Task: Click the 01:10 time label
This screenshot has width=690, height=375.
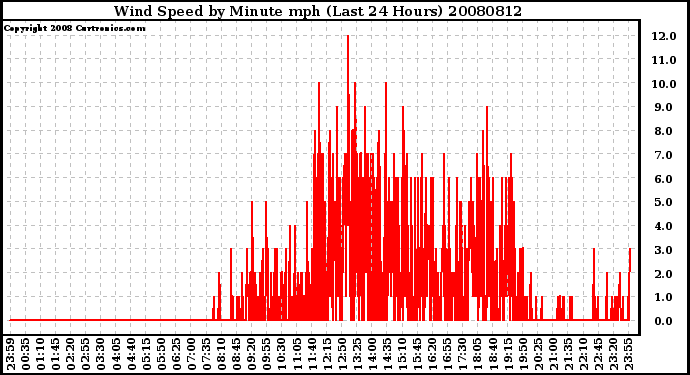Action: click(40, 355)
